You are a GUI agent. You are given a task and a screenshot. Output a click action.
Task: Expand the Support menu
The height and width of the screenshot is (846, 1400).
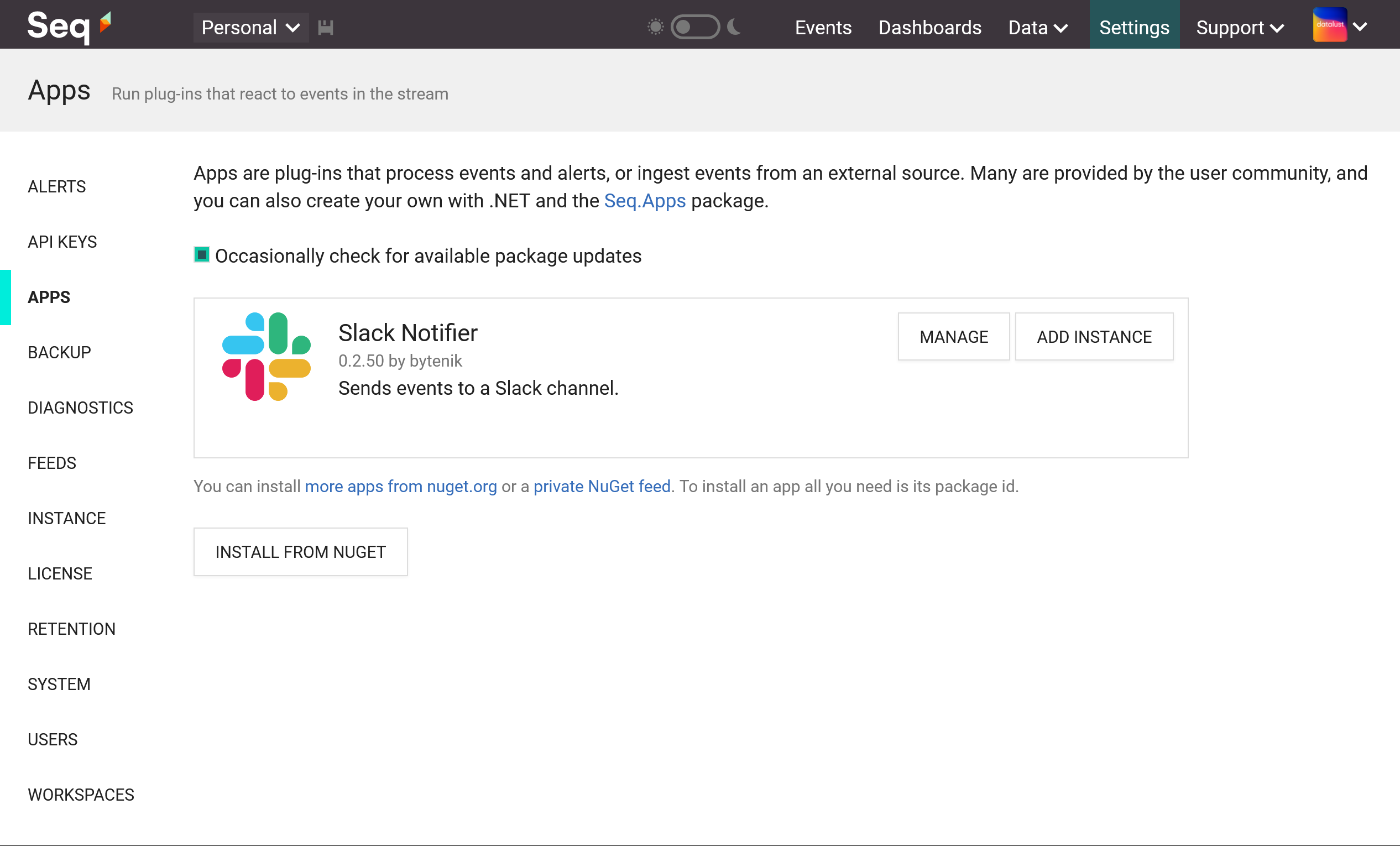point(1239,27)
